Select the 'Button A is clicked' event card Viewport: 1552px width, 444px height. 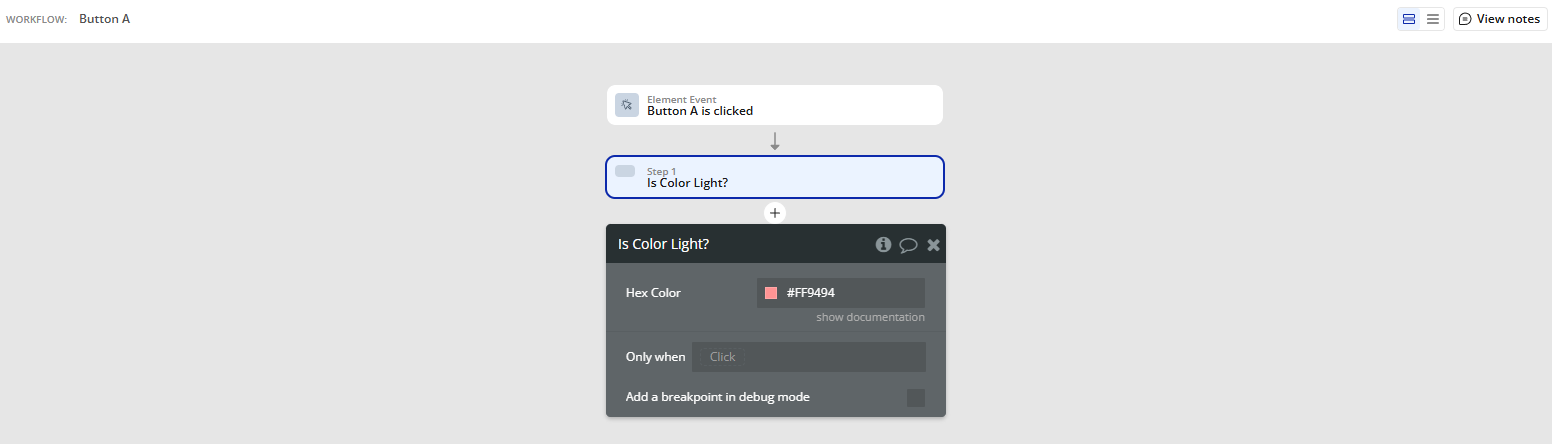[x=775, y=105]
